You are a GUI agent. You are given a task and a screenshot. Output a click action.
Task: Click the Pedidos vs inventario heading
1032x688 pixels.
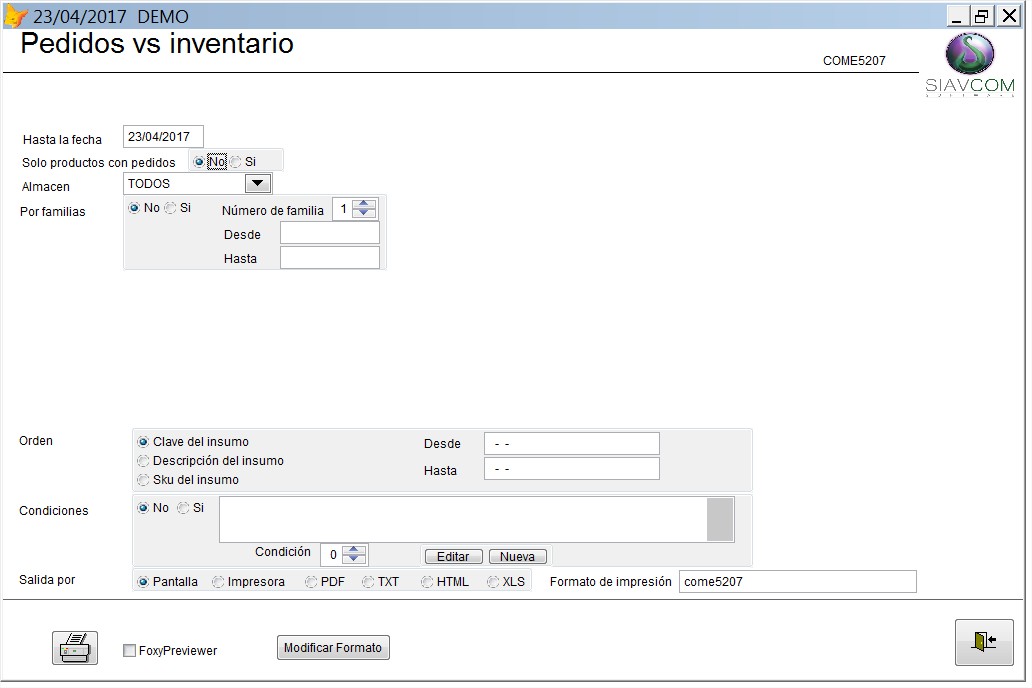coord(157,43)
